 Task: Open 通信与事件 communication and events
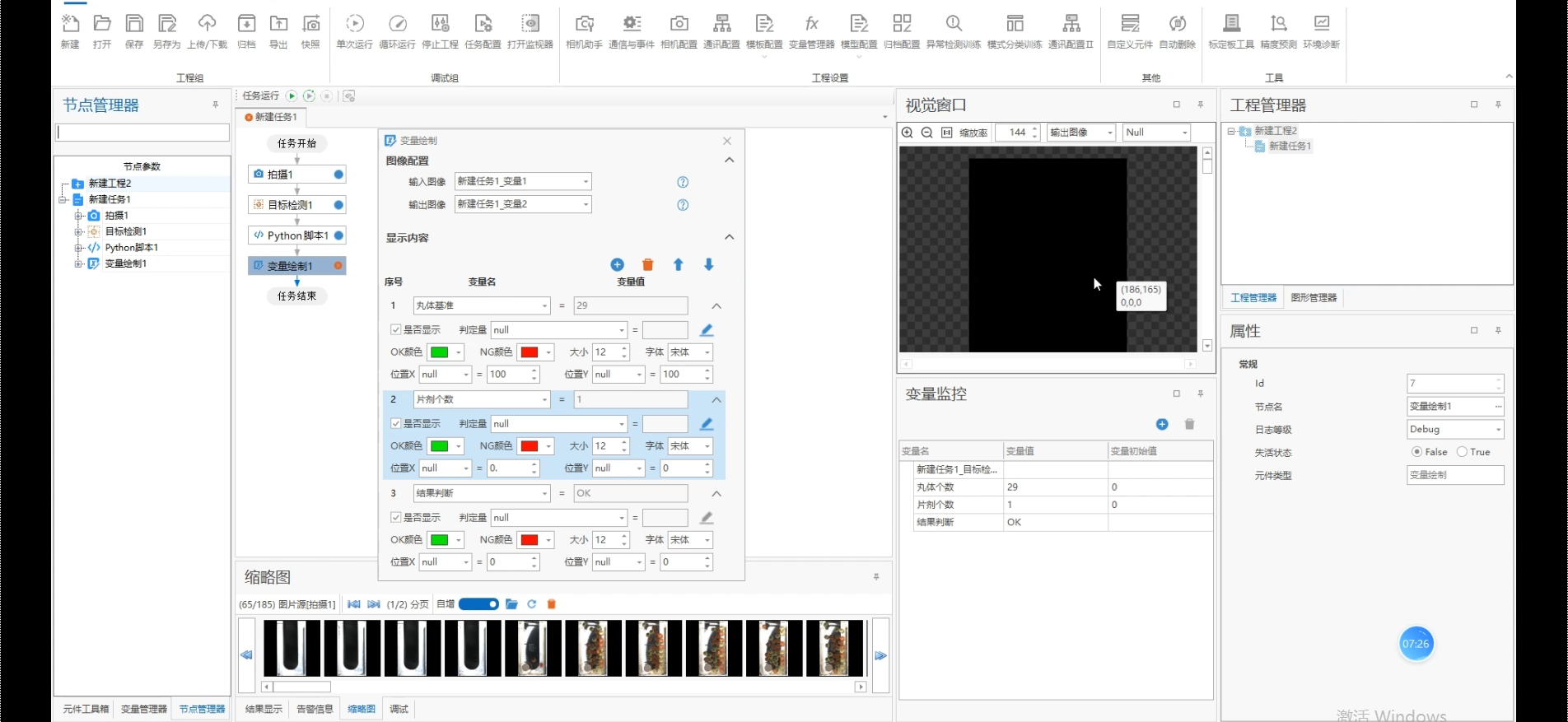pyautogui.click(x=632, y=30)
